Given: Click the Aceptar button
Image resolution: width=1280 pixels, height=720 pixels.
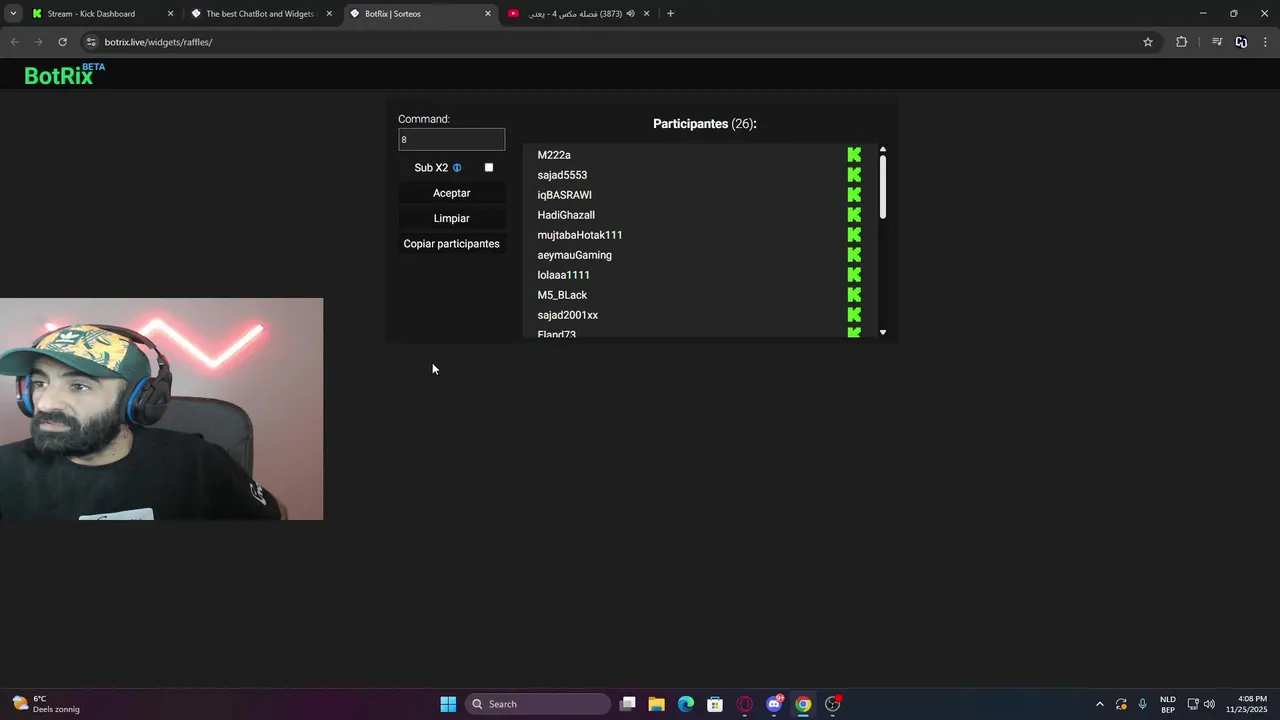Looking at the screenshot, I should pyautogui.click(x=451, y=193).
